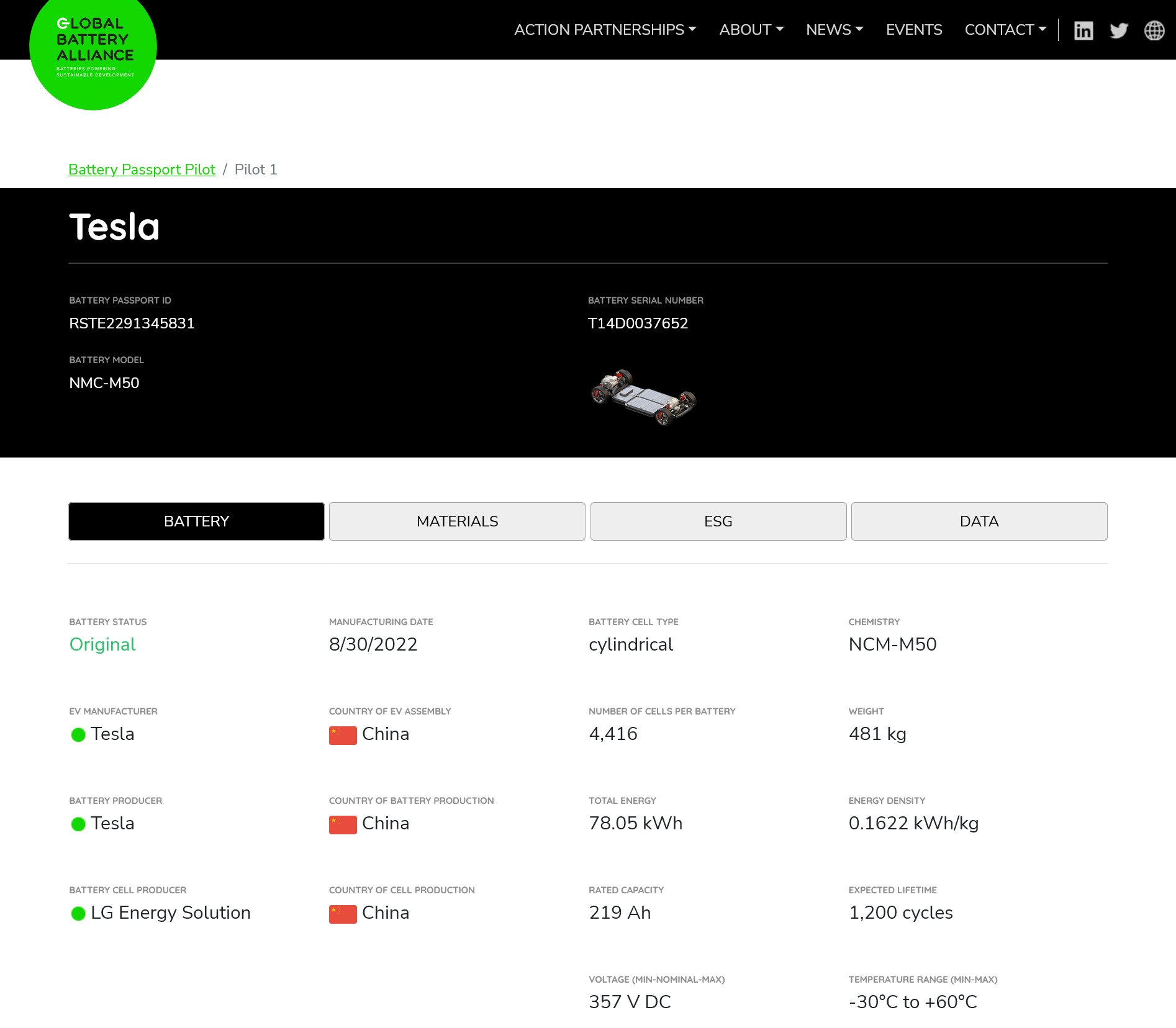Viewport: 1176px width, 1028px height.
Task: Click expected lifetime 1,200 cycles
Action: tap(900, 913)
